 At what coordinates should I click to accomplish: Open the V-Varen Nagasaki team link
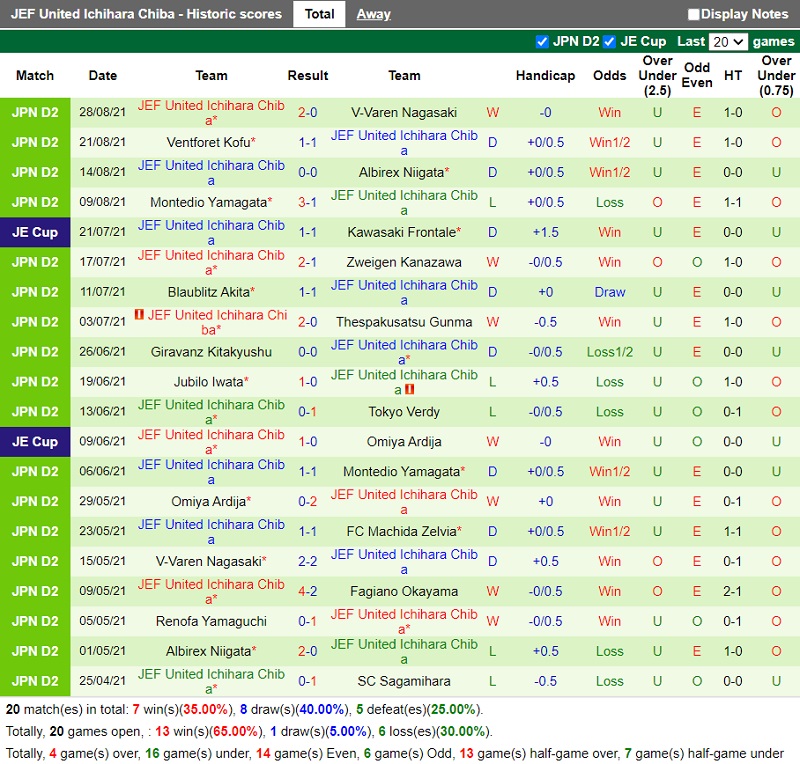point(404,113)
